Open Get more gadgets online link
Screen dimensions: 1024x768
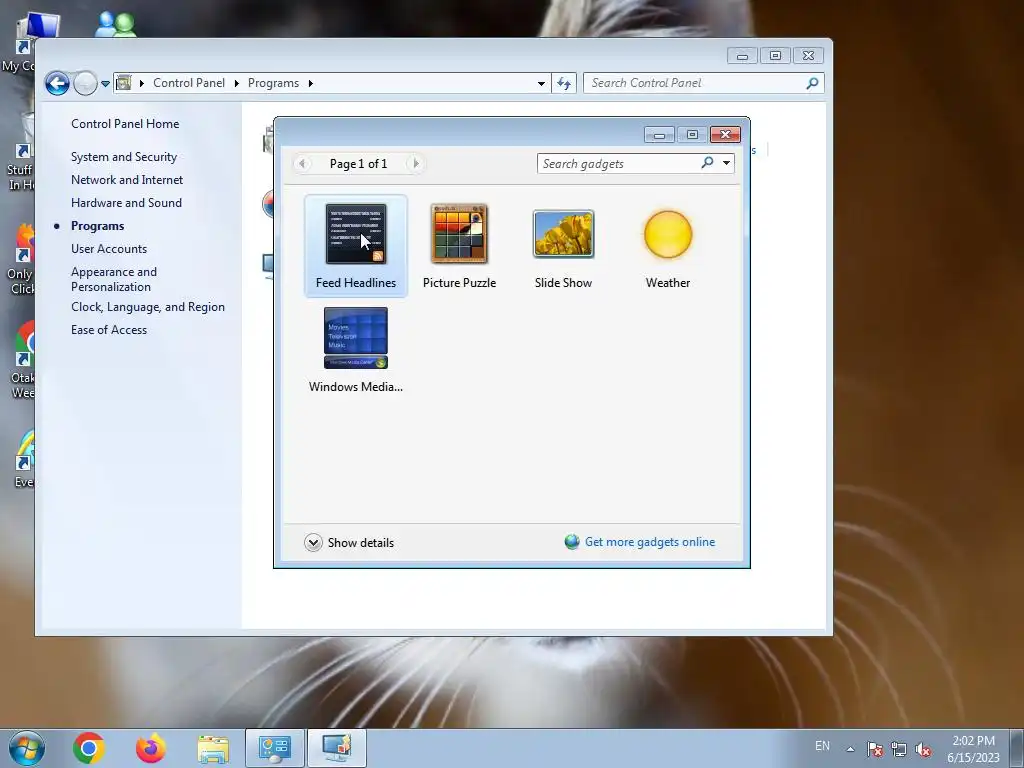click(650, 542)
